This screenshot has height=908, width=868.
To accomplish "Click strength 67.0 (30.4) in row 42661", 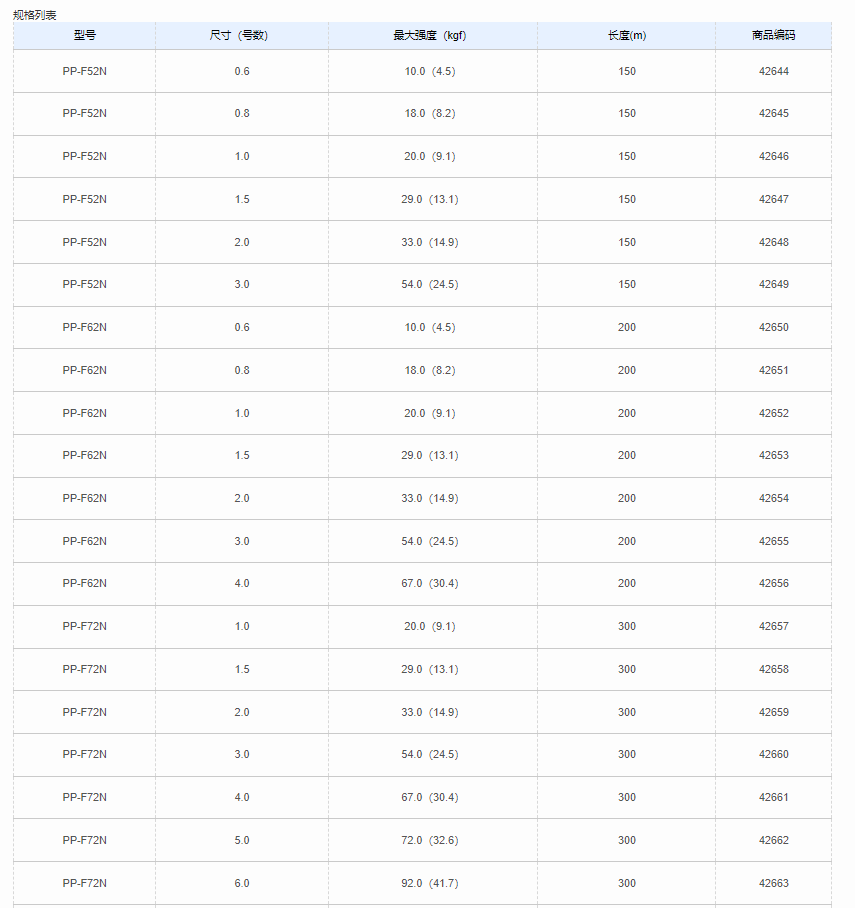I will click(x=430, y=797).
